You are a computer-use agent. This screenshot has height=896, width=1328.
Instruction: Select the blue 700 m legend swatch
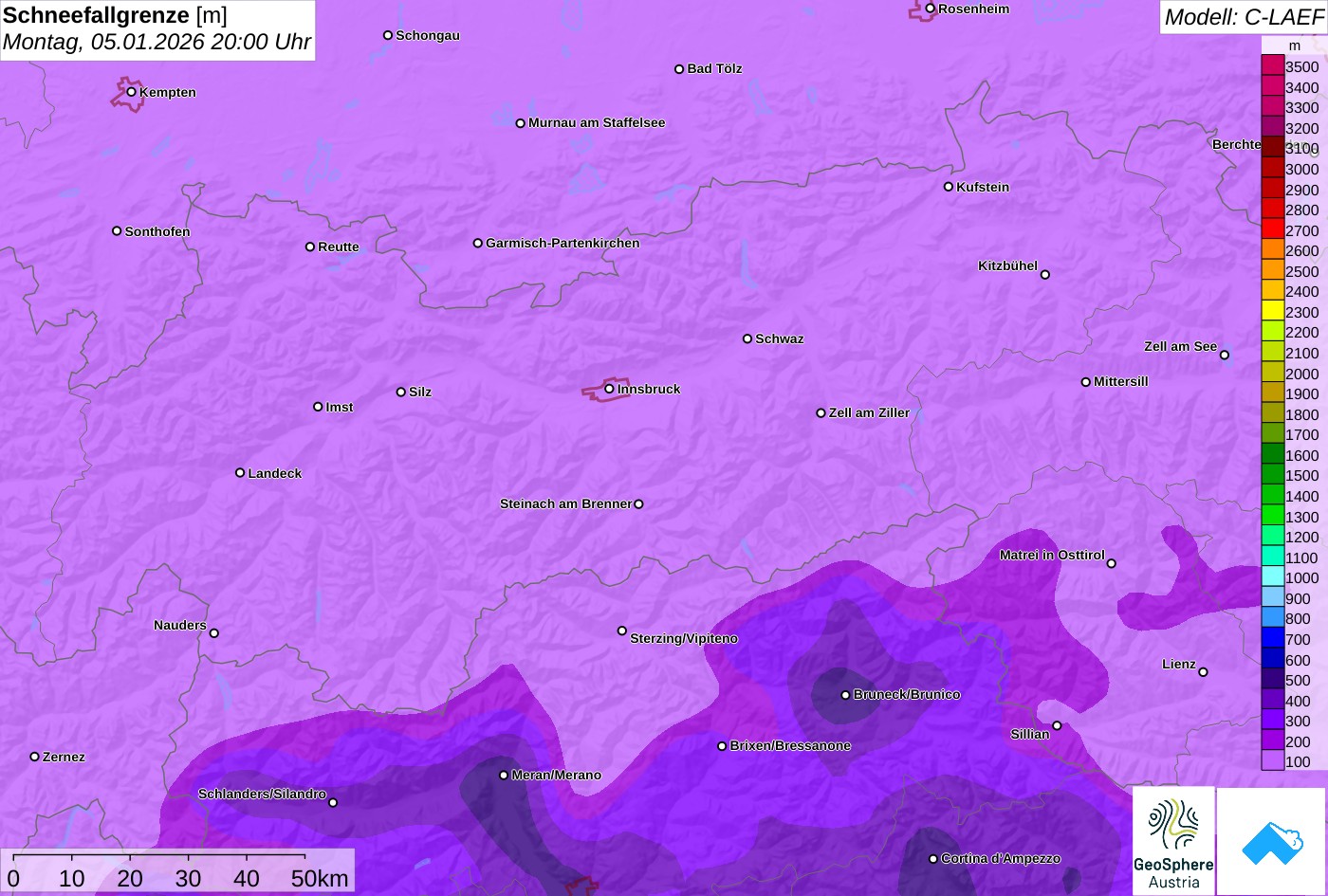pyautogui.click(x=1273, y=638)
